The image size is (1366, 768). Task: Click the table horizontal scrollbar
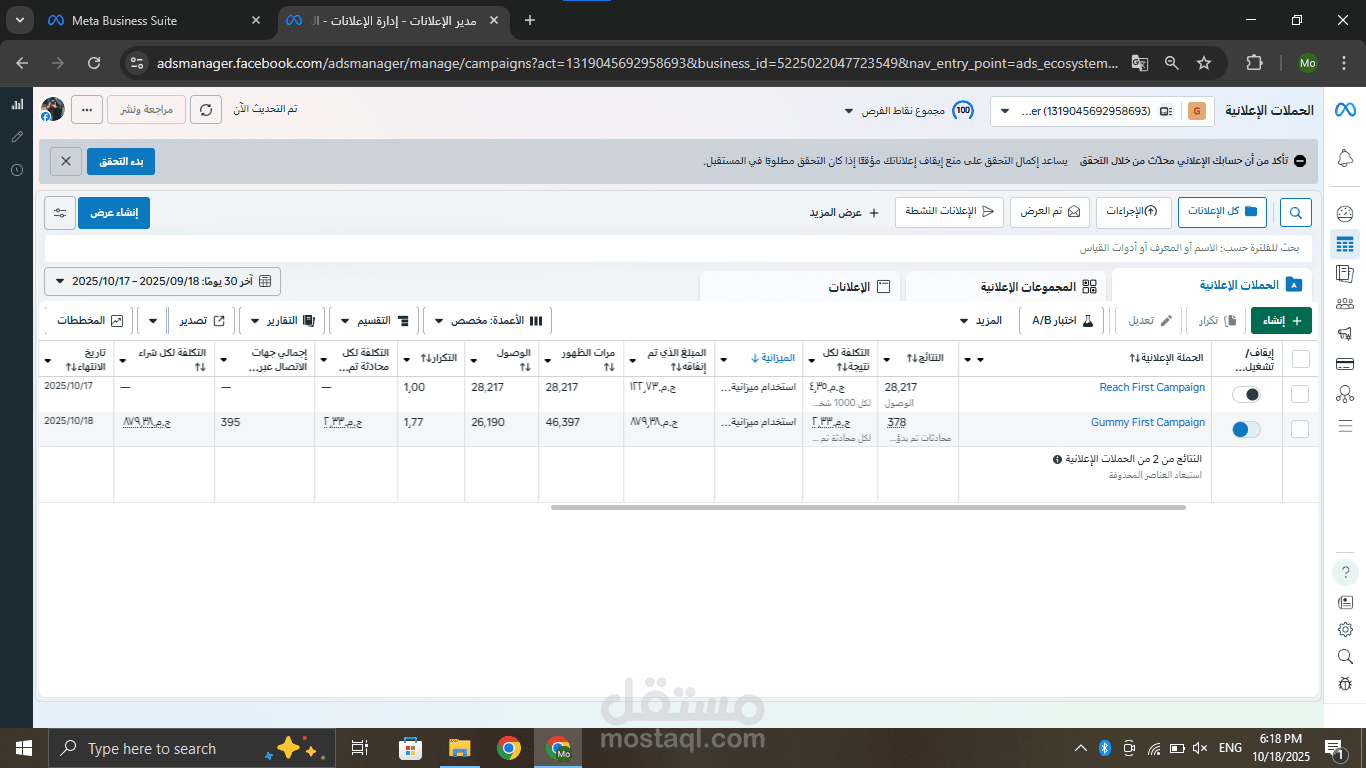(868, 507)
